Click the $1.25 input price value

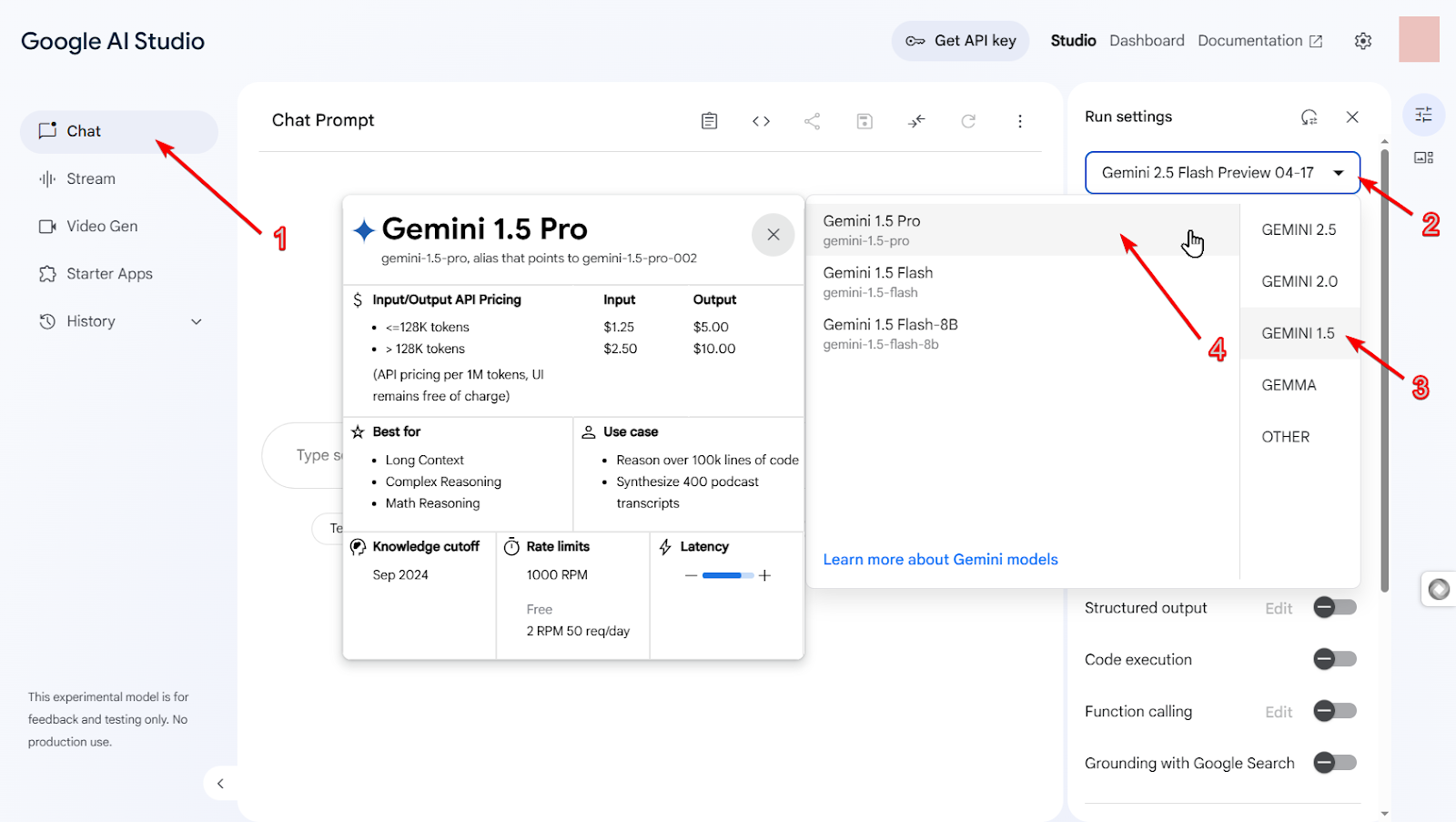[619, 327]
